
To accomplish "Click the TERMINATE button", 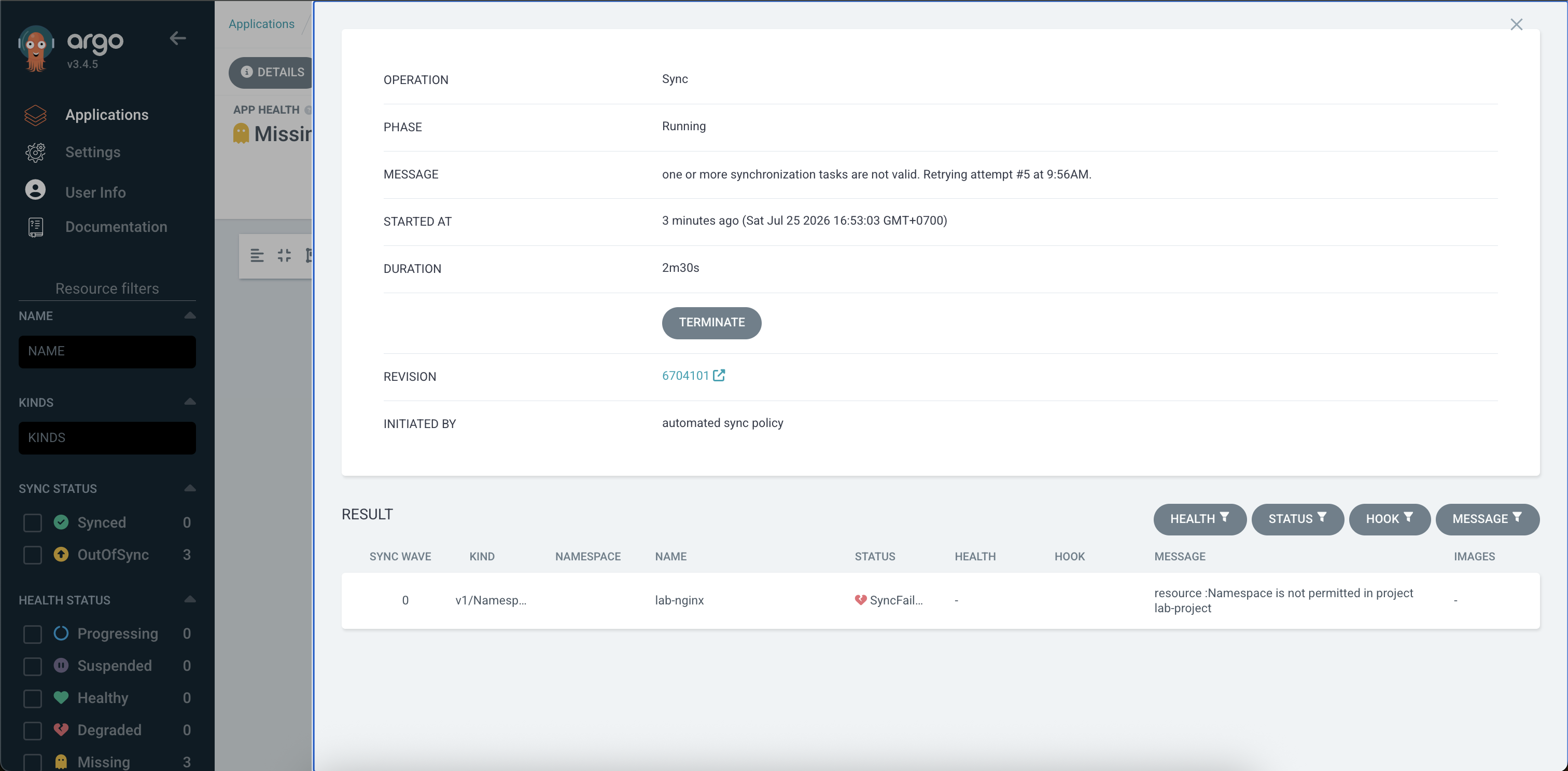I will pos(711,323).
